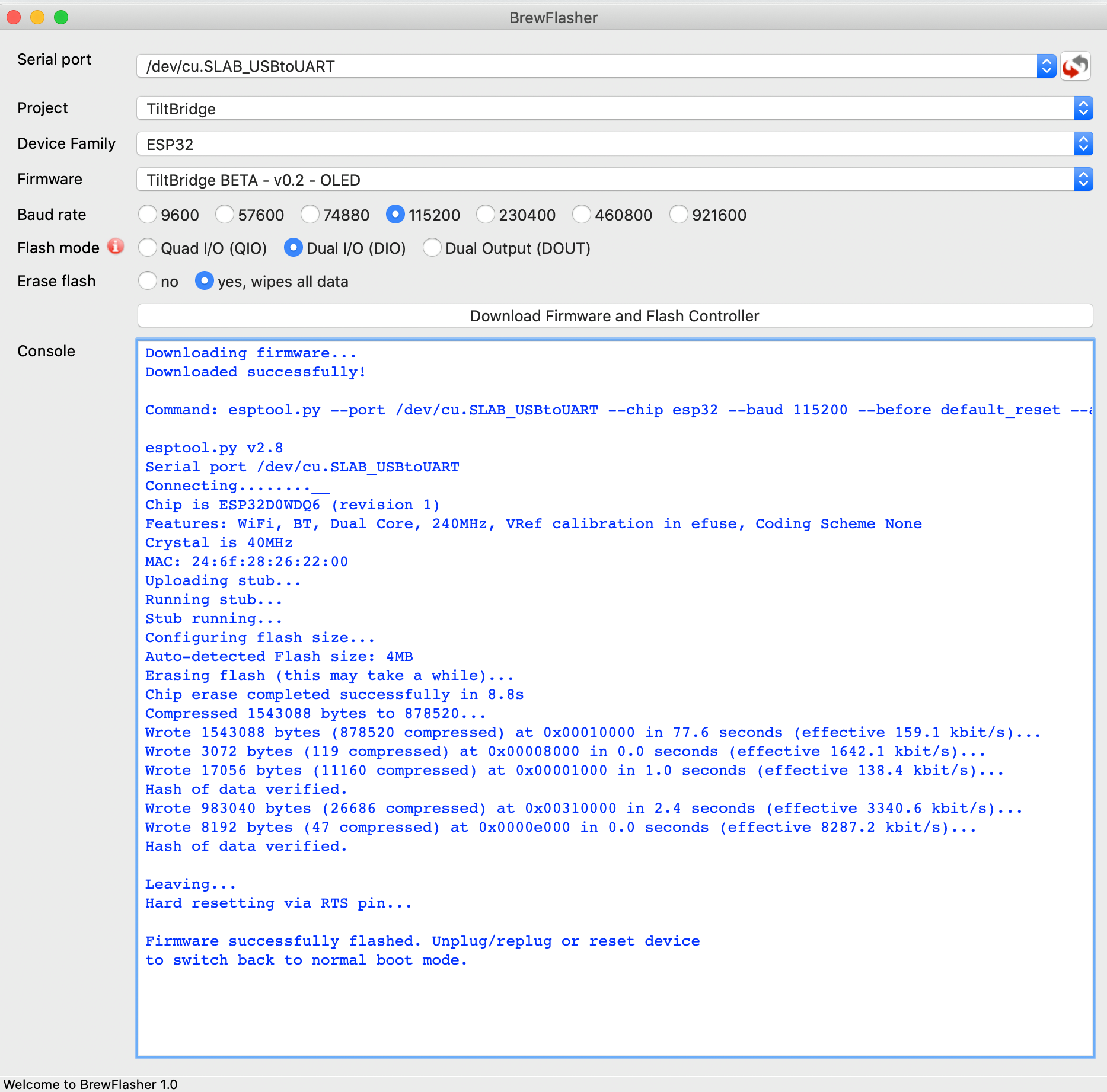The height and width of the screenshot is (1092, 1107).
Task: Click 'Chip erase completed successfully' line
Action: coord(334,695)
